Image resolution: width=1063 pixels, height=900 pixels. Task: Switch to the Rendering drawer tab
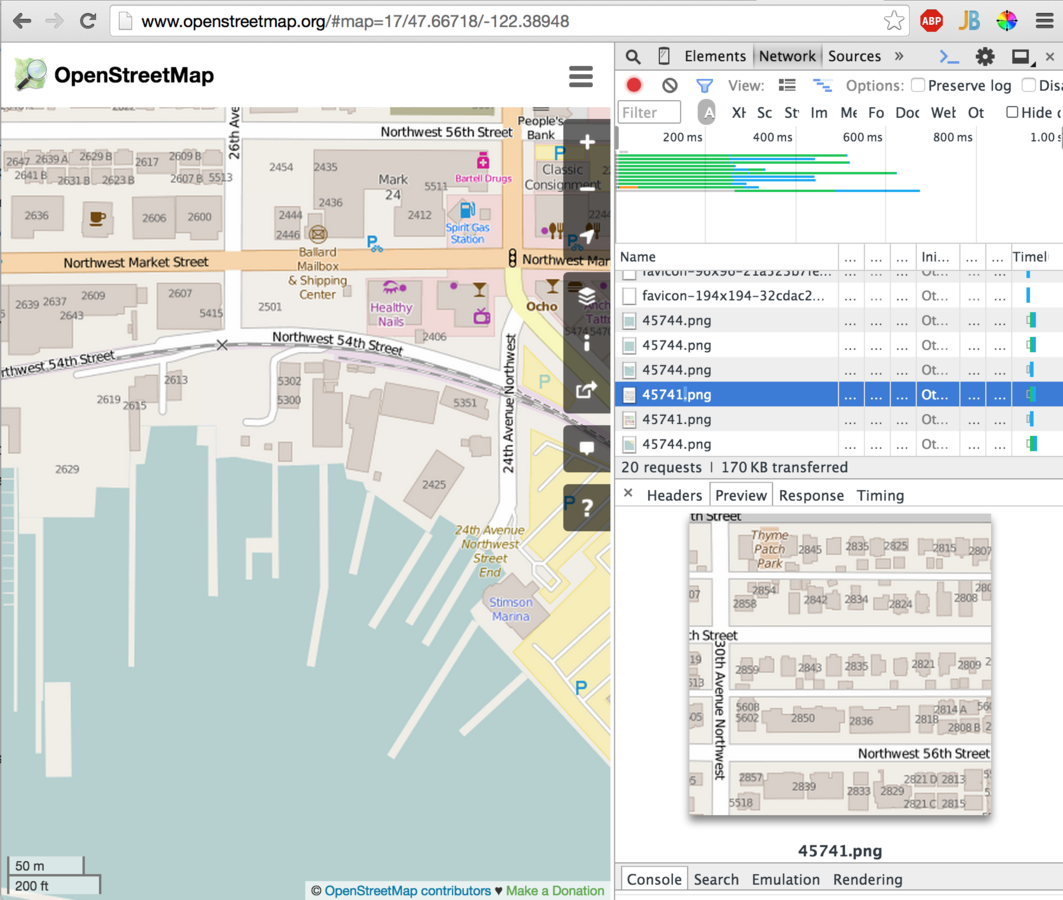868,879
